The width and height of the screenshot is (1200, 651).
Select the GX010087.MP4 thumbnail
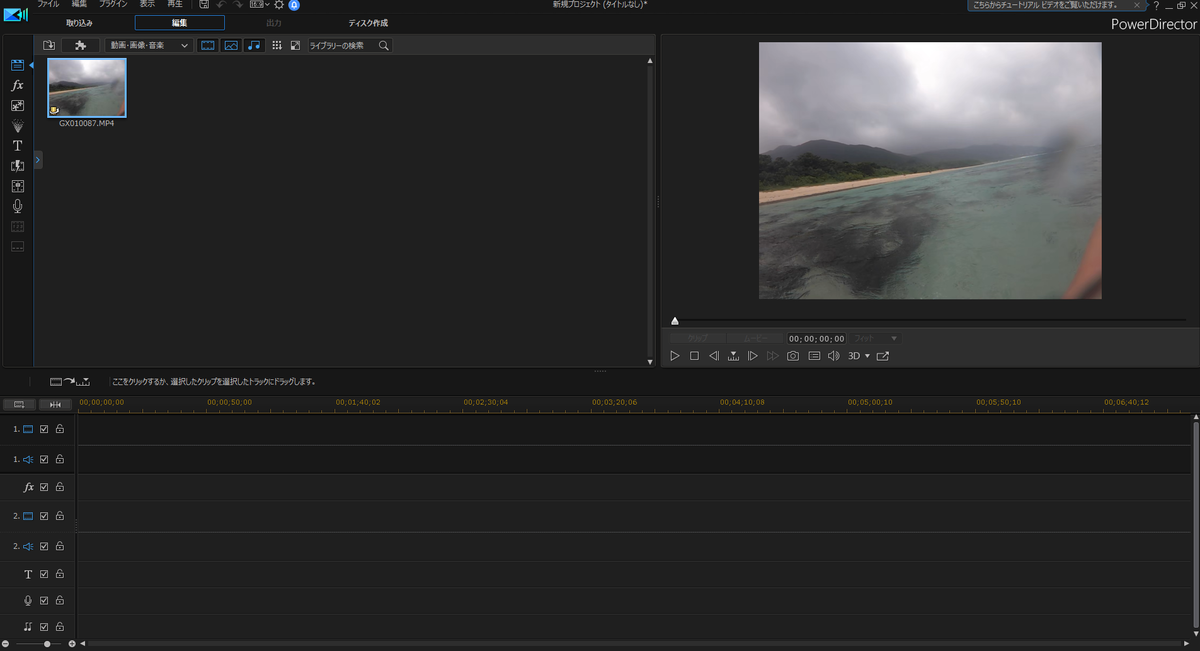pos(86,87)
